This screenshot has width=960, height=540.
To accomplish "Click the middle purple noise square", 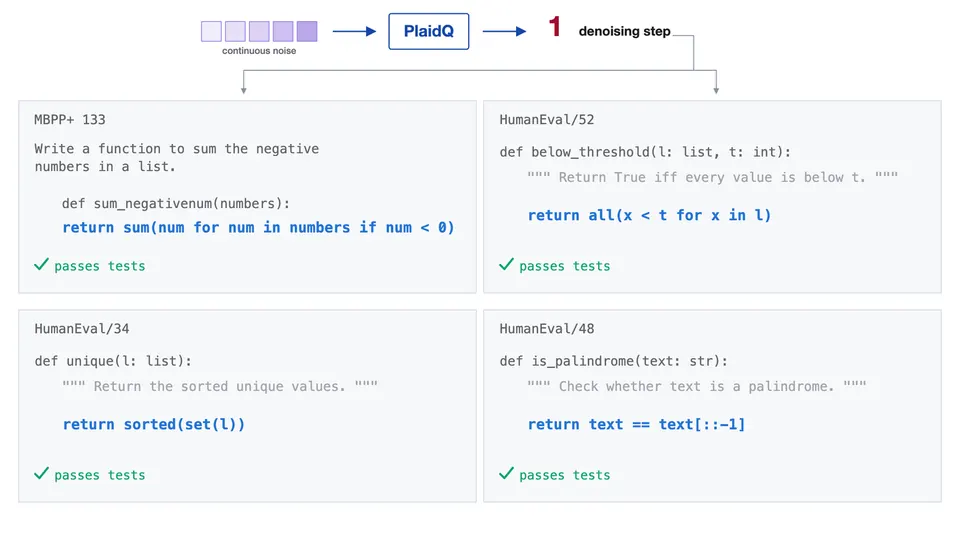I will coord(259,31).
